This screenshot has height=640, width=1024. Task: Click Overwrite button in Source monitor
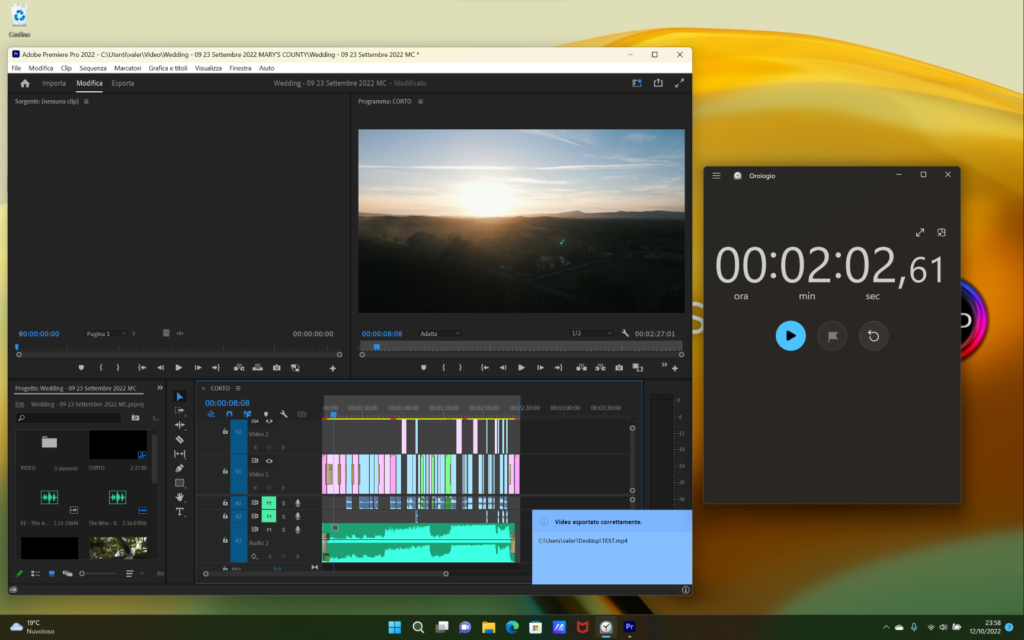(x=258, y=368)
